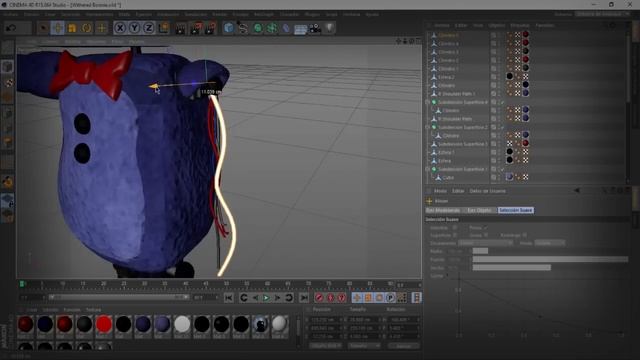Click Render to Picture Viewer icon

point(195,28)
